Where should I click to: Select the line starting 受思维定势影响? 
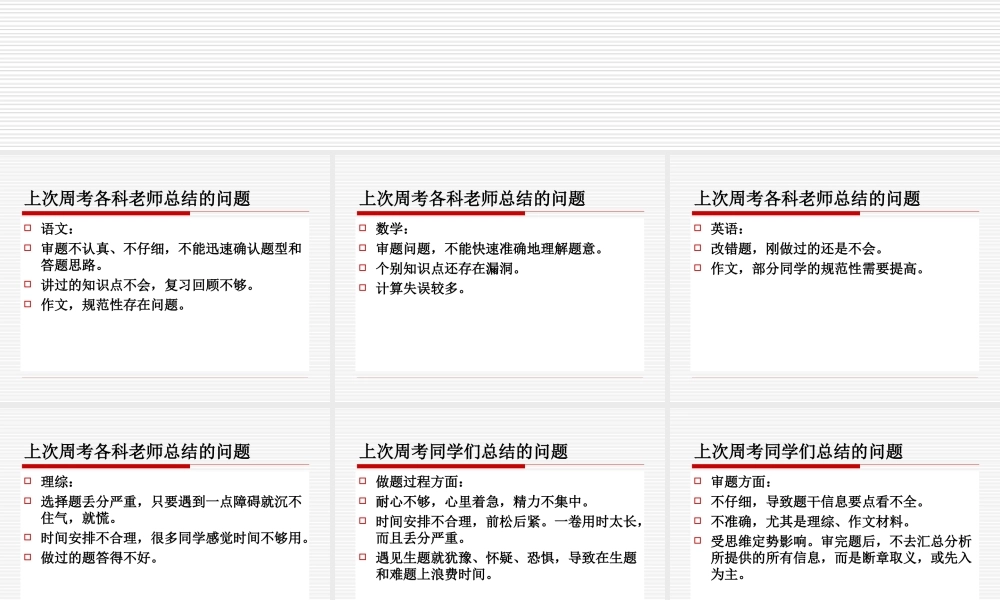[841, 558]
